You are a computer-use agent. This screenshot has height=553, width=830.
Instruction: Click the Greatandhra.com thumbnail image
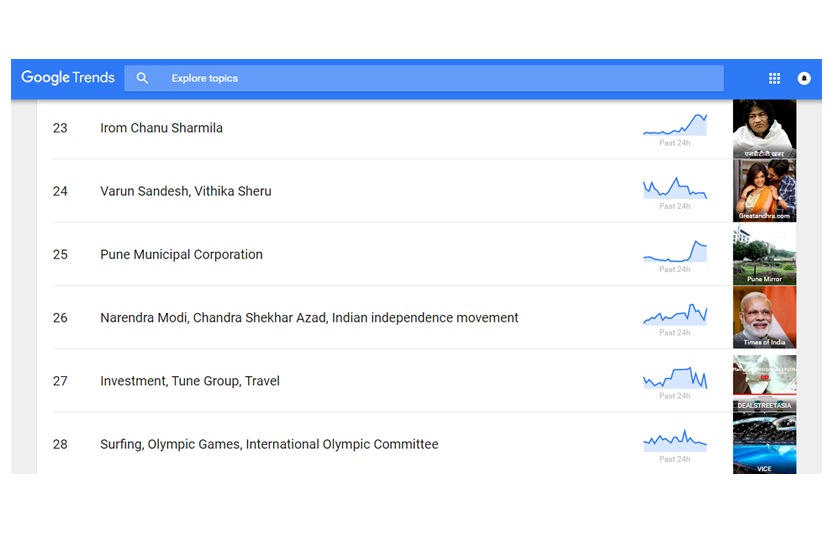pos(764,191)
